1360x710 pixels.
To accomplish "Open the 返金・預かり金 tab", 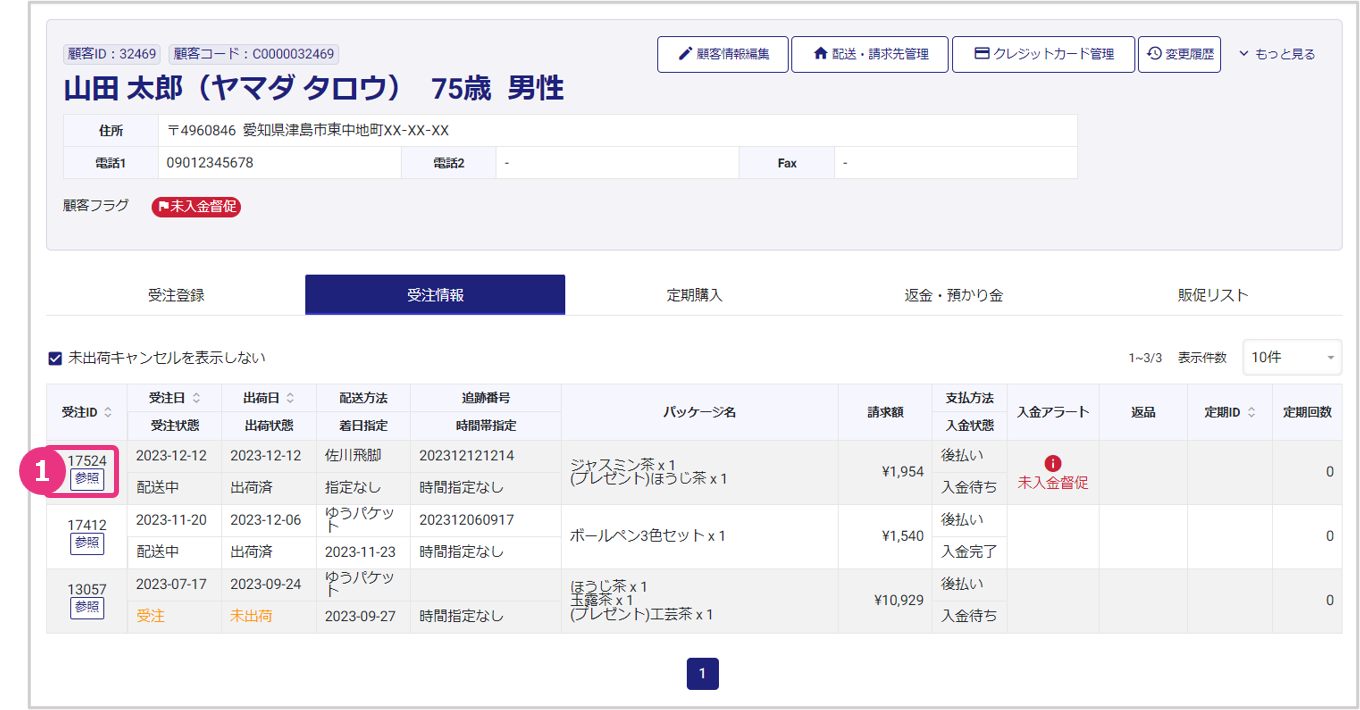I will 953,295.
